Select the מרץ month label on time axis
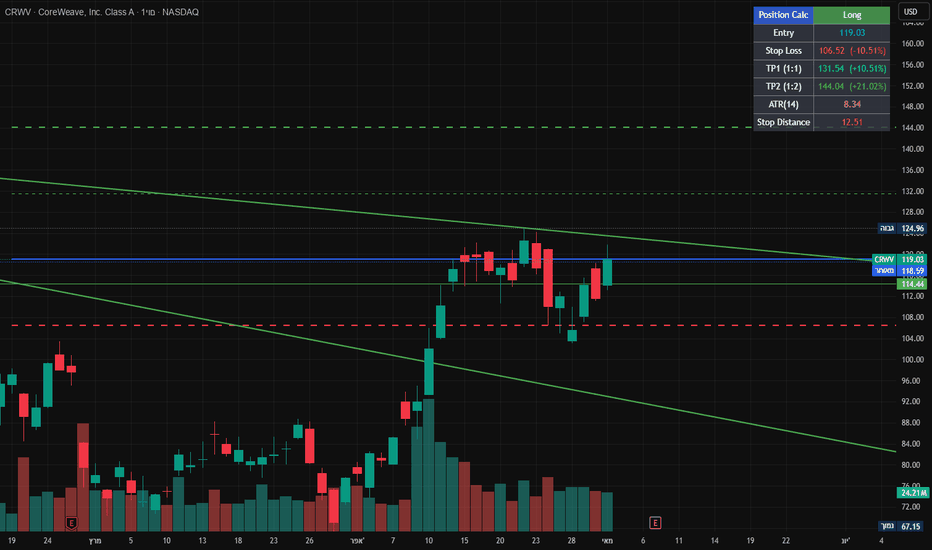The image size is (932, 550). 95,540
